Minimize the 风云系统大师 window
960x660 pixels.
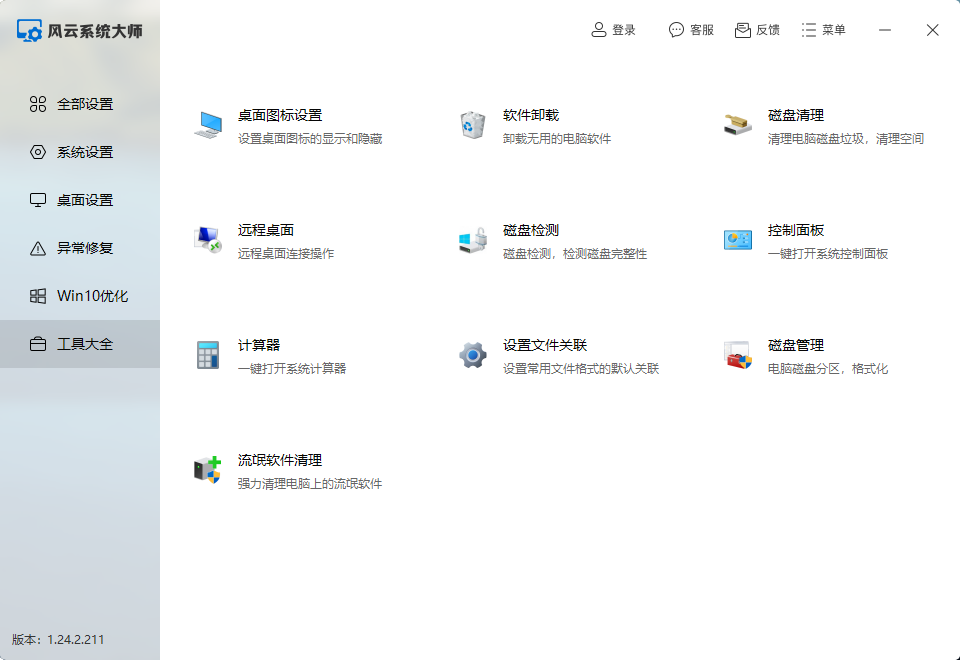(x=885, y=30)
